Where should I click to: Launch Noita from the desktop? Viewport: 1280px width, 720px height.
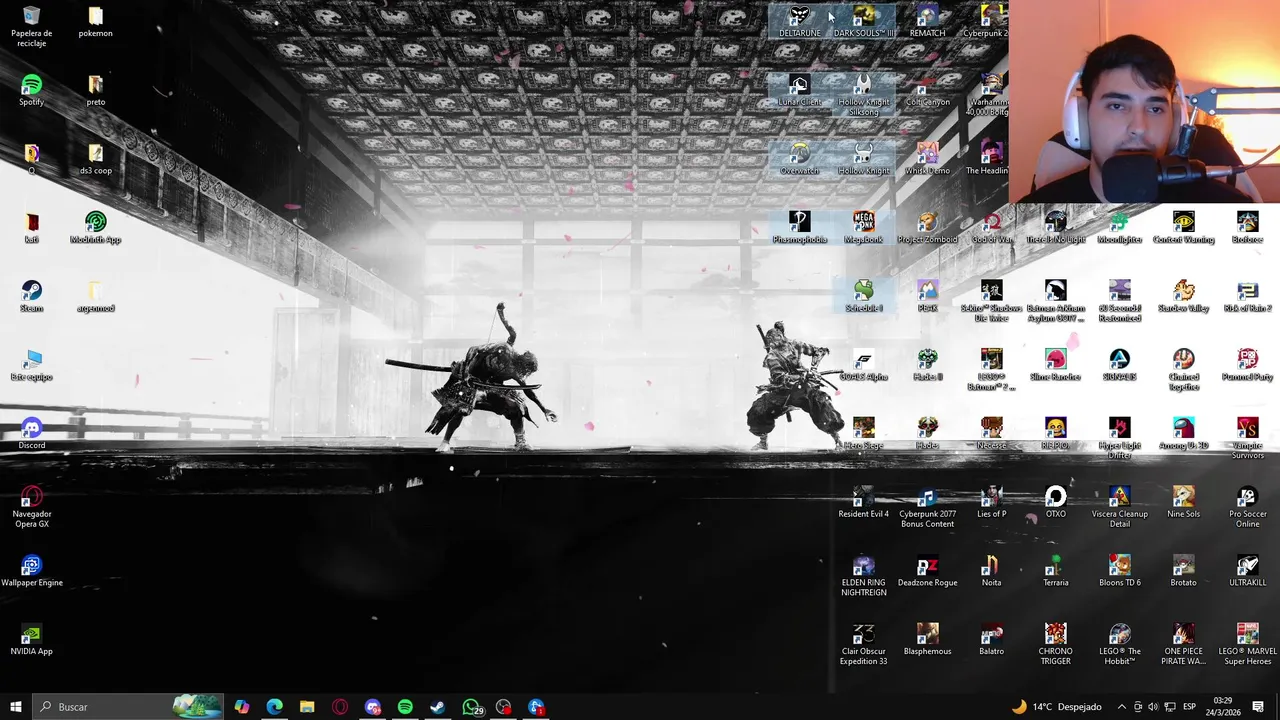coord(991,571)
